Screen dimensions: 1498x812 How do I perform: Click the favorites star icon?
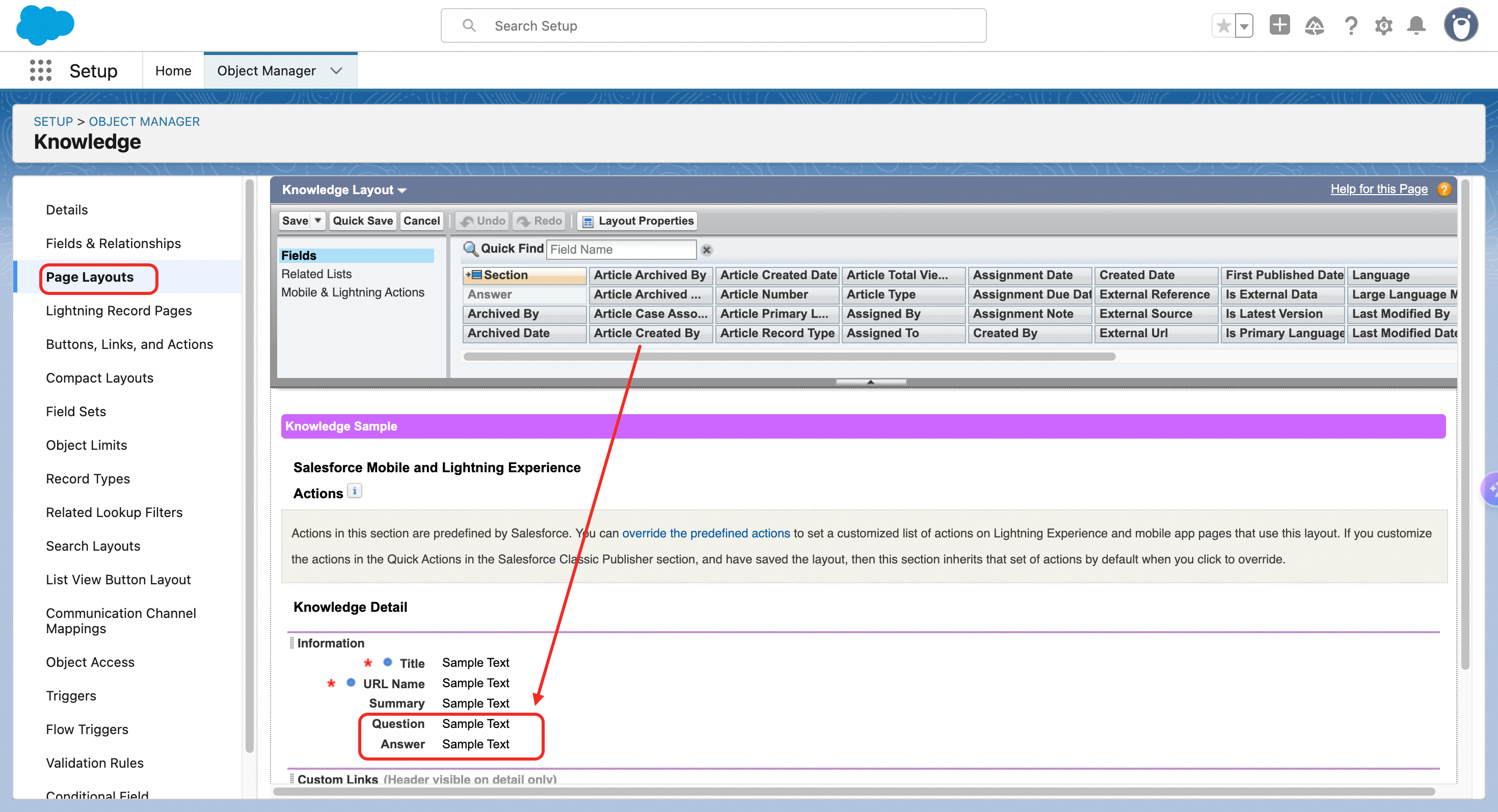1223,25
